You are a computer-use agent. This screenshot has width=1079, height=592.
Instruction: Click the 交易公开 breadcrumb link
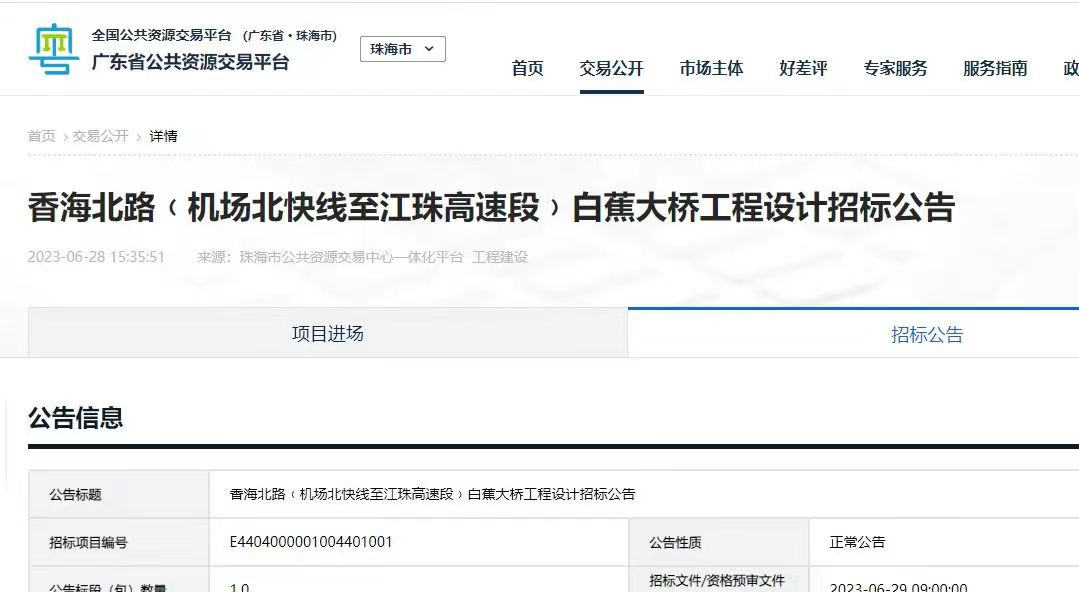pyautogui.click(x=100, y=136)
